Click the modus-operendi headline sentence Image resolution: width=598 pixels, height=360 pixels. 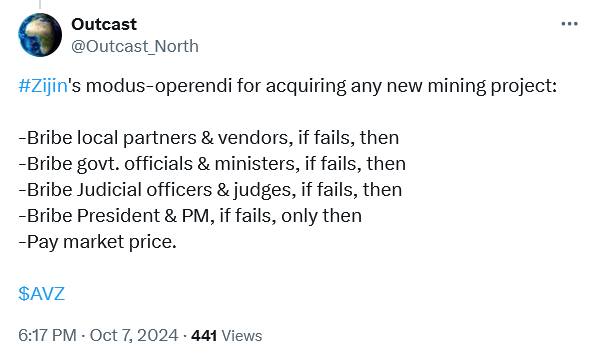[x=288, y=86]
